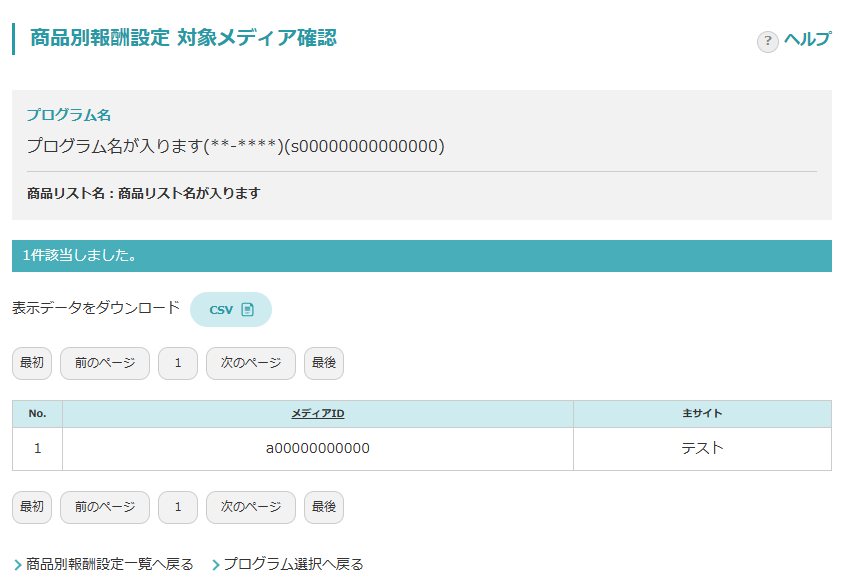Go to 前のページ using the pager above the table
This screenshot has height=580, width=853.
click(105, 363)
